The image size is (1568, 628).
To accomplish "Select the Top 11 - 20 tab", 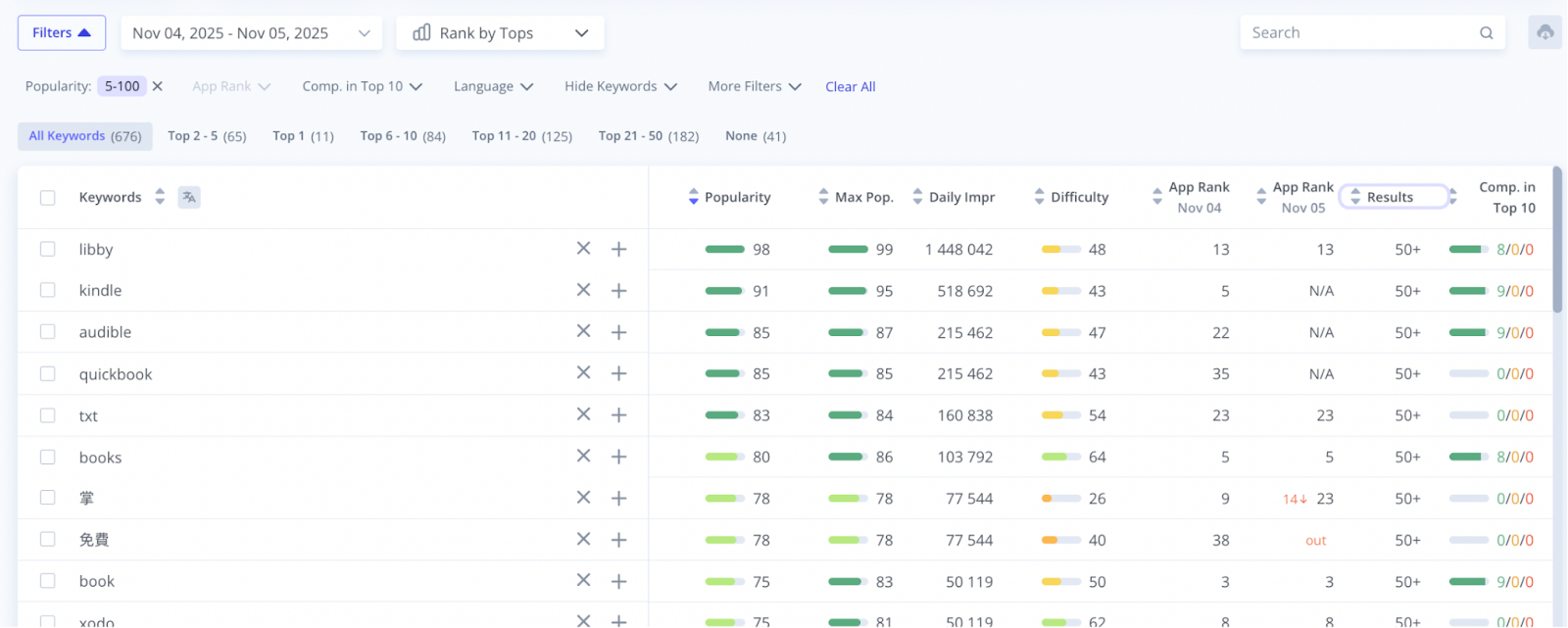I will click(x=521, y=136).
